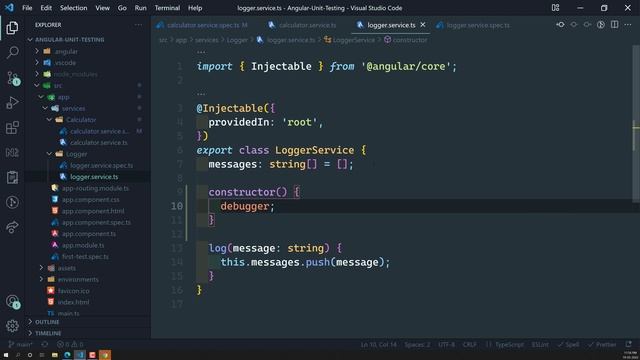640x360 pixels.
Task: Open the Run and Debug view
Action: [x=12, y=103]
